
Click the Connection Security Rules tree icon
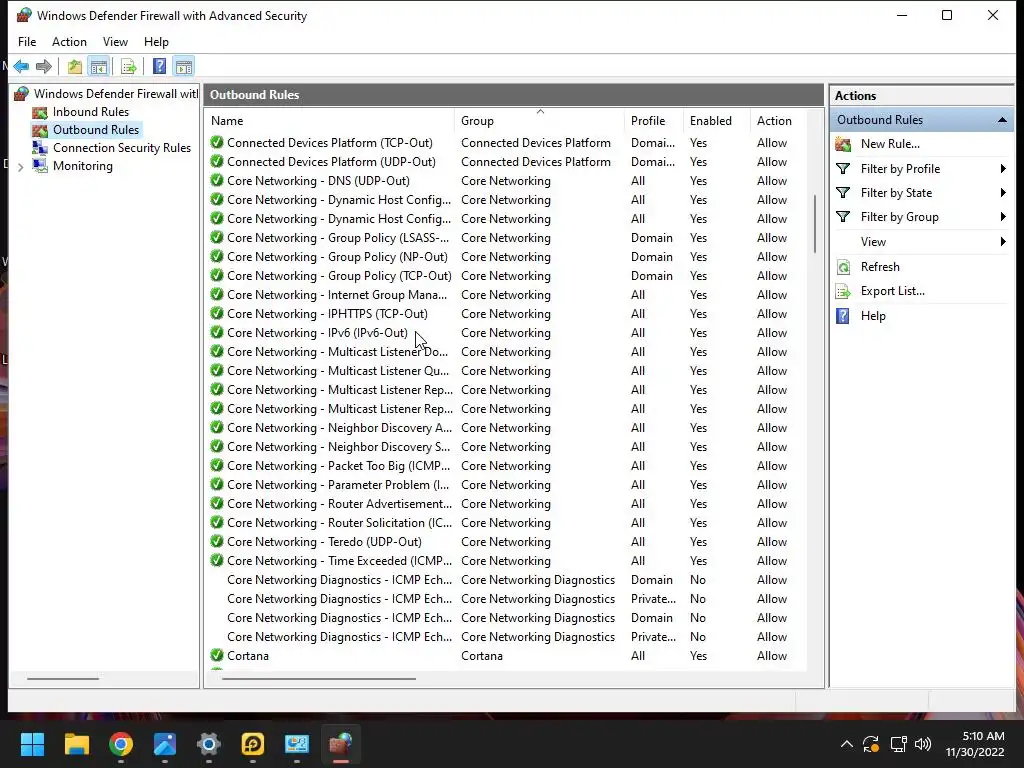(x=40, y=148)
